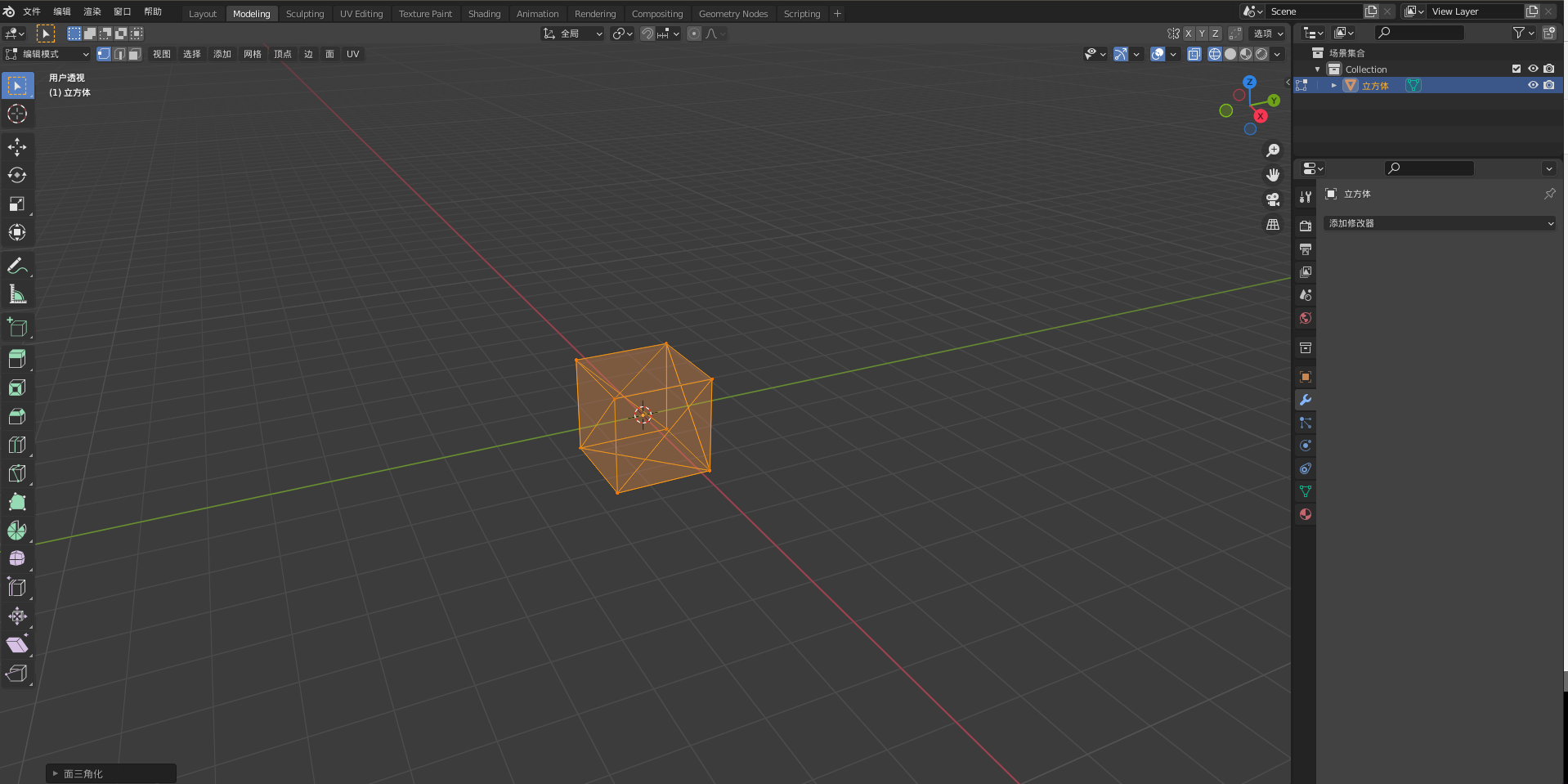The width and height of the screenshot is (1568, 784).
Task: Select the Knife tool
Action: click(x=17, y=473)
